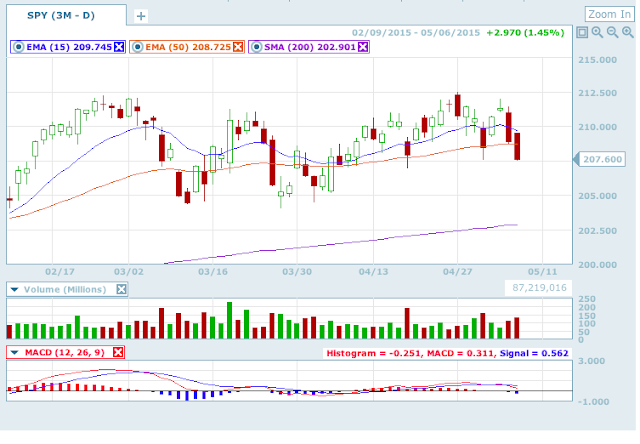Click the last red candlestick on chart
Viewport: 640px width, 444px height.
click(517, 146)
